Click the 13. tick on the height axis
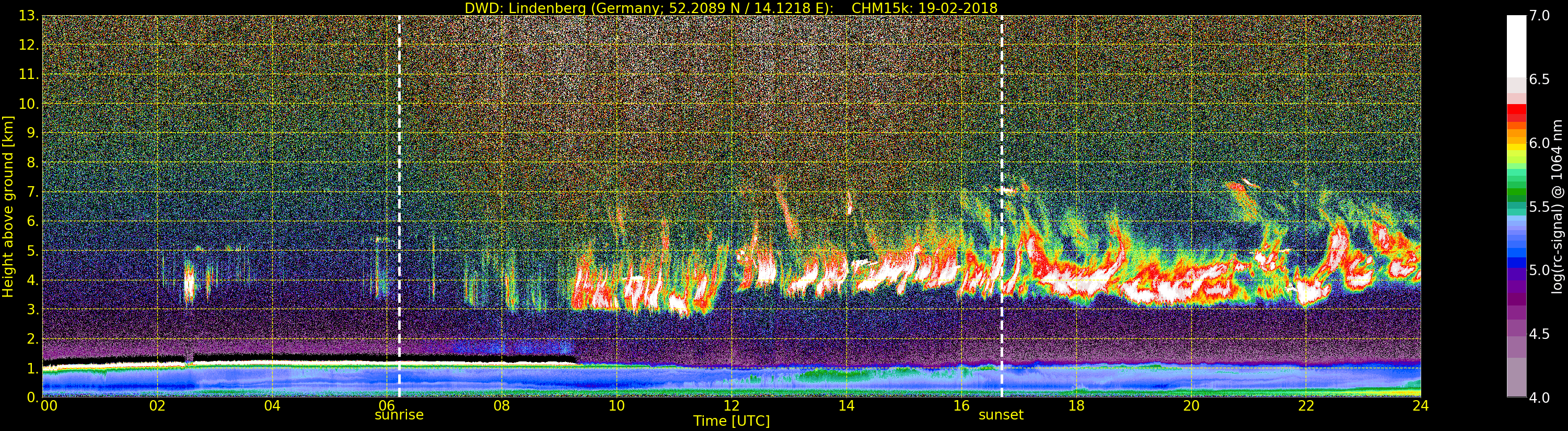Screen dimensions: 1568x431 (28, 16)
